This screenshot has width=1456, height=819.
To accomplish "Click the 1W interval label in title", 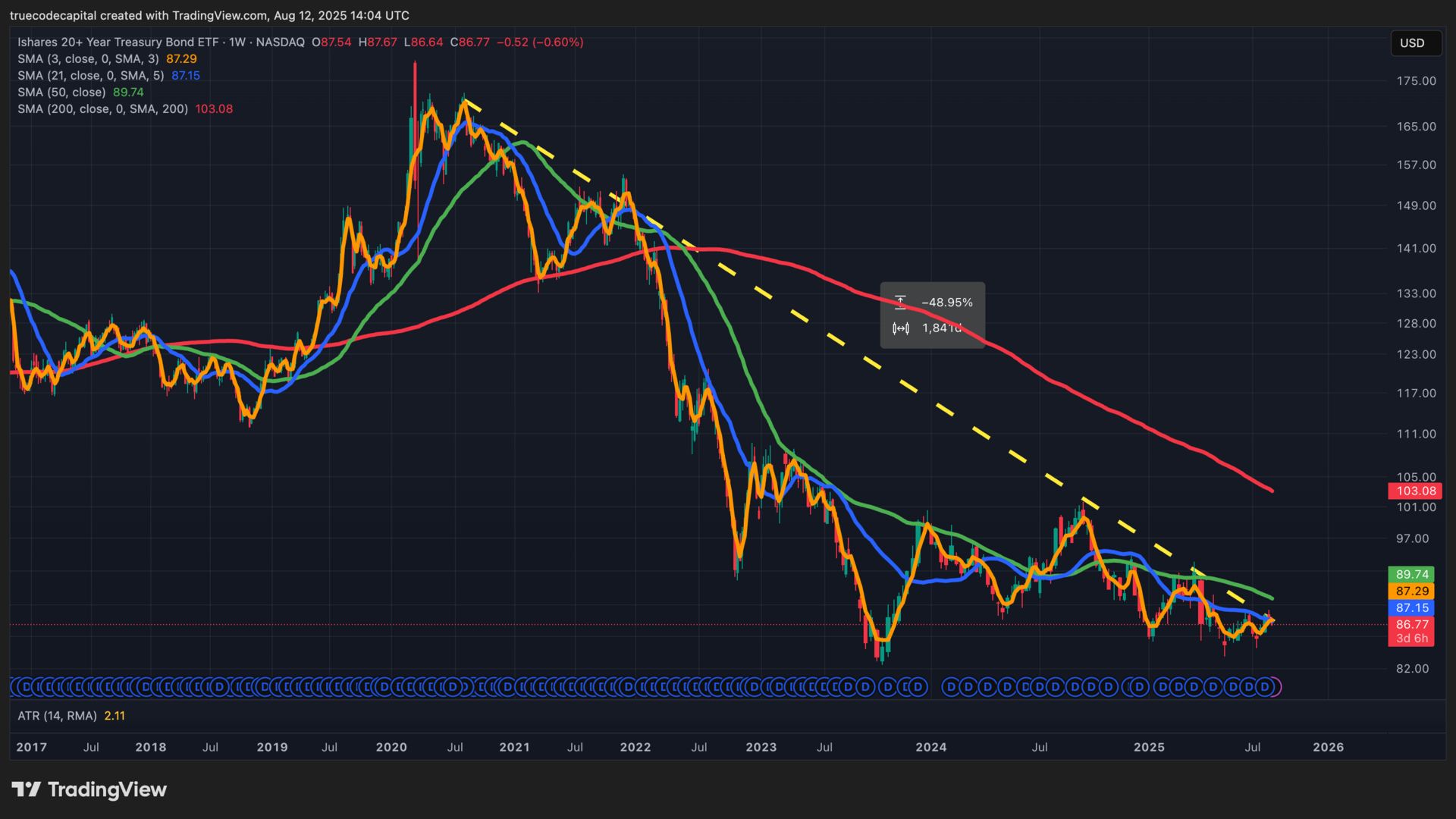I will coord(237,42).
